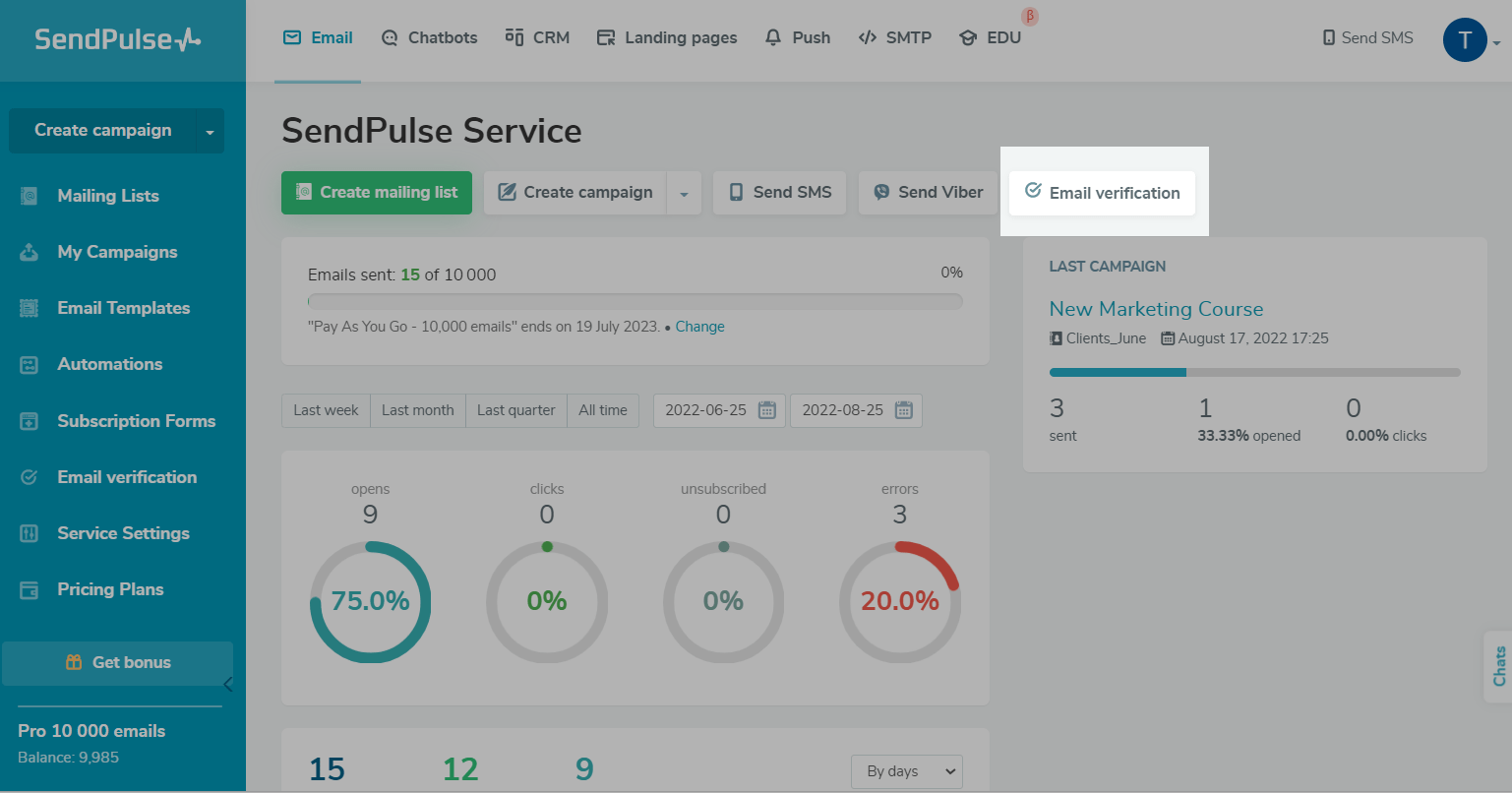This screenshot has width=1512, height=793.
Task: Open Mailing Lists from sidebar
Action: [108, 196]
